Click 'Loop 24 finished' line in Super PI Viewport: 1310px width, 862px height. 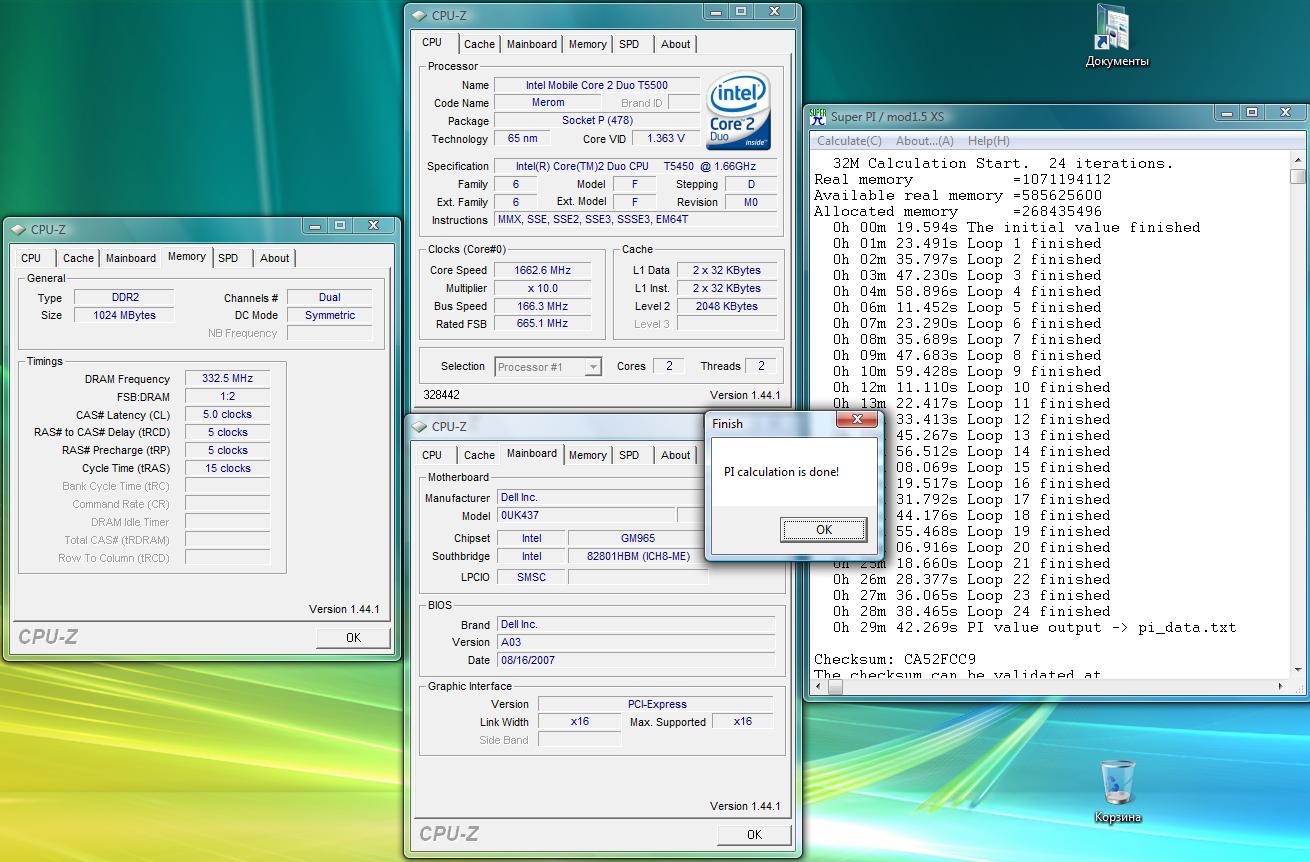pos(972,611)
